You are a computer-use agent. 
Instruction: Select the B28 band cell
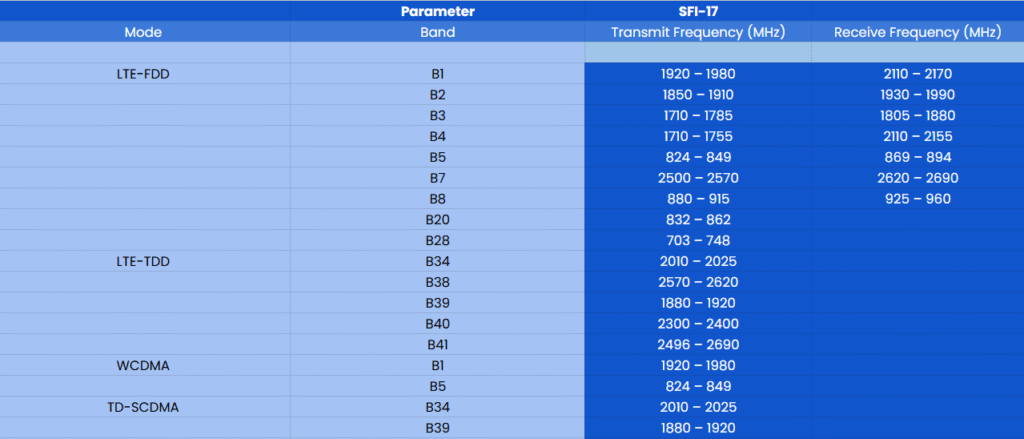click(437, 240)
